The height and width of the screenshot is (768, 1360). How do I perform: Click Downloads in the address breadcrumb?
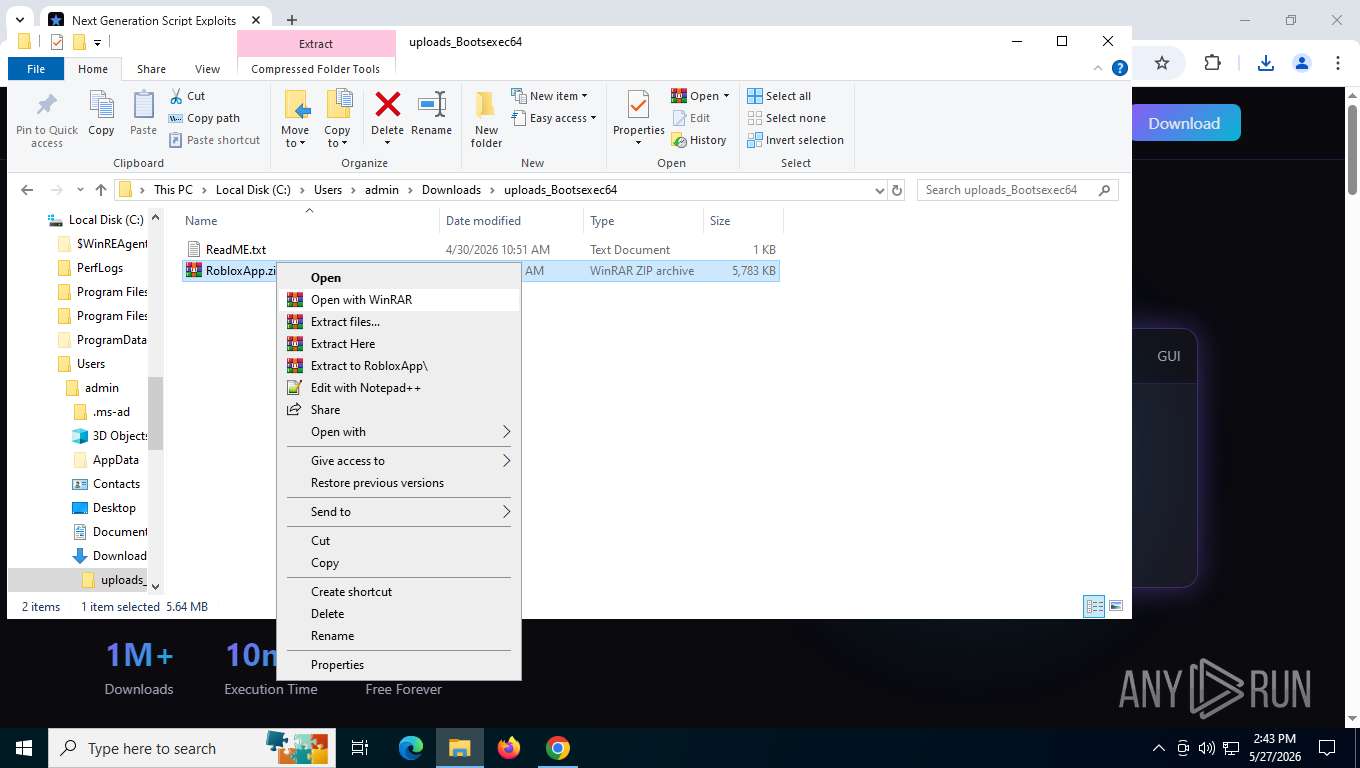pos(451,190)
